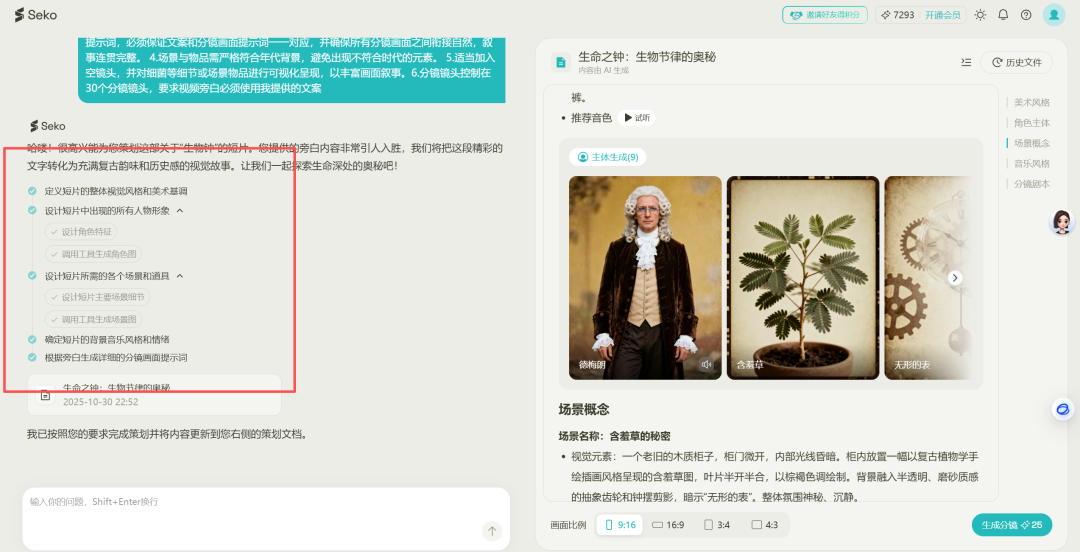
Task: Show next subject images with right arrow
Action: (955, 278)
